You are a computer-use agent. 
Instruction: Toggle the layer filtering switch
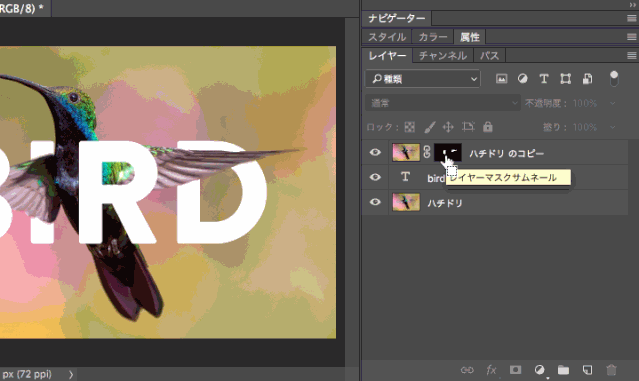point(614,79)
